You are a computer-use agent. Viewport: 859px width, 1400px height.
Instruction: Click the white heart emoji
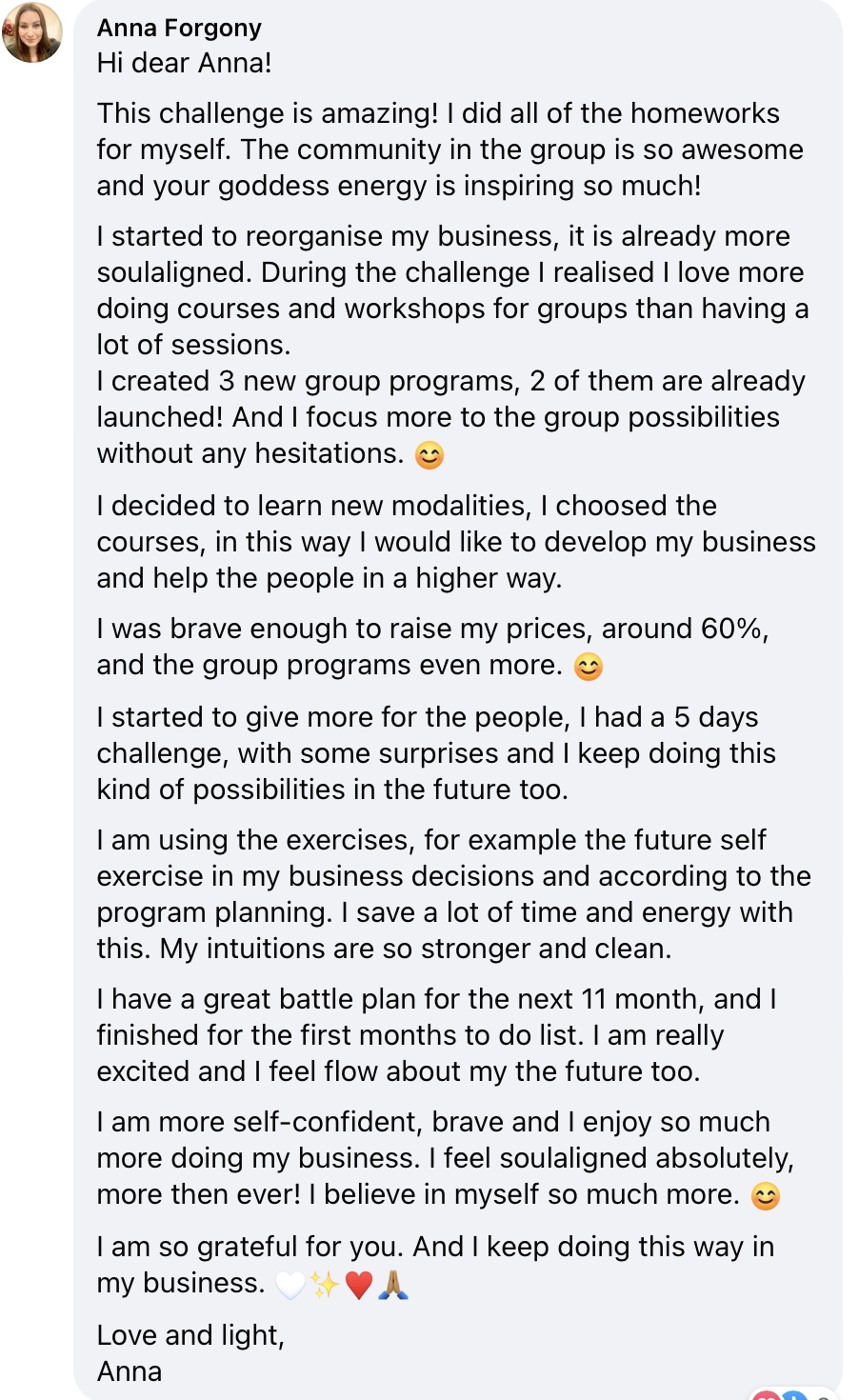[x=290, y=1285]
